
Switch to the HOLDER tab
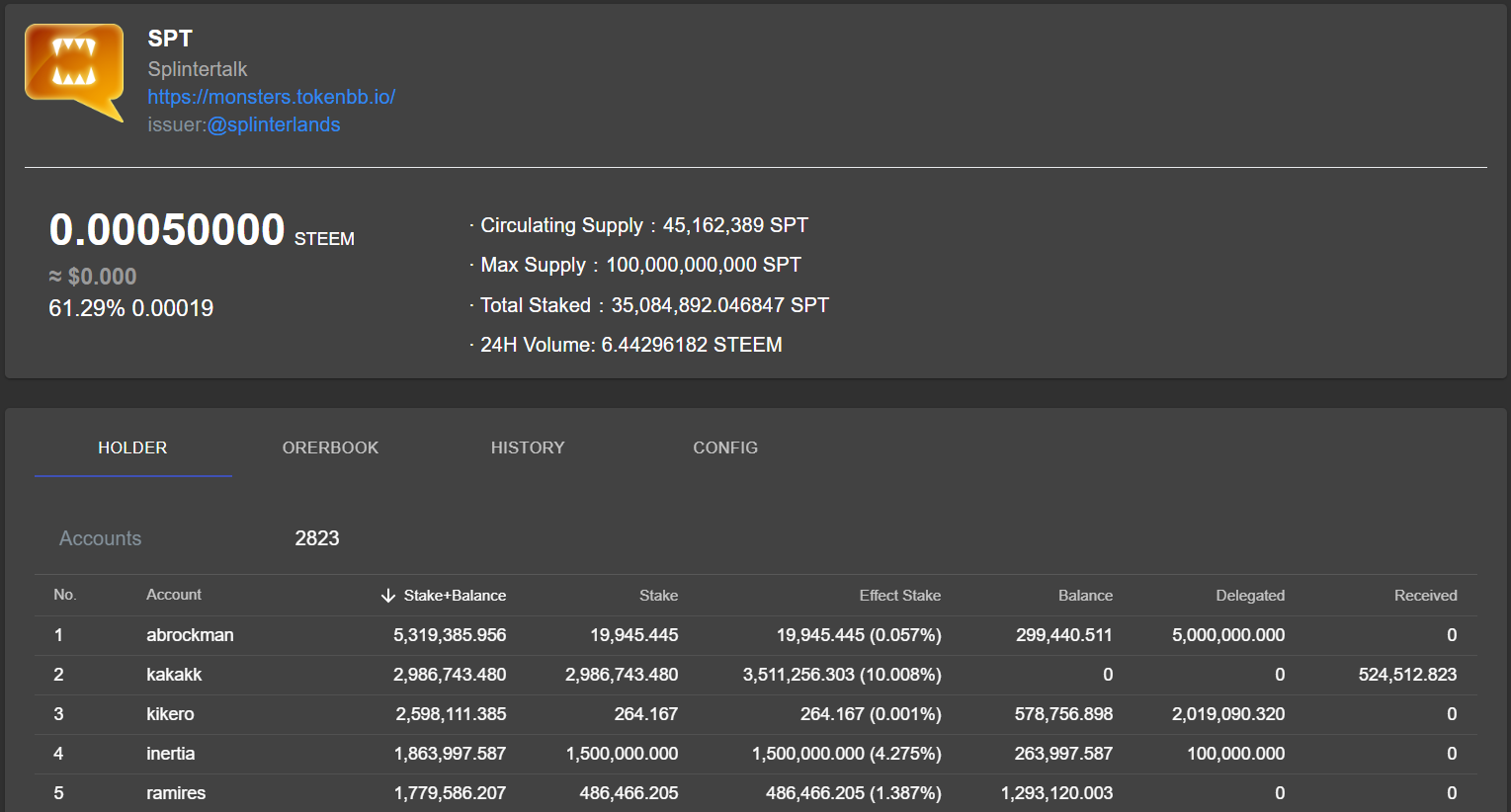point(132,447)
